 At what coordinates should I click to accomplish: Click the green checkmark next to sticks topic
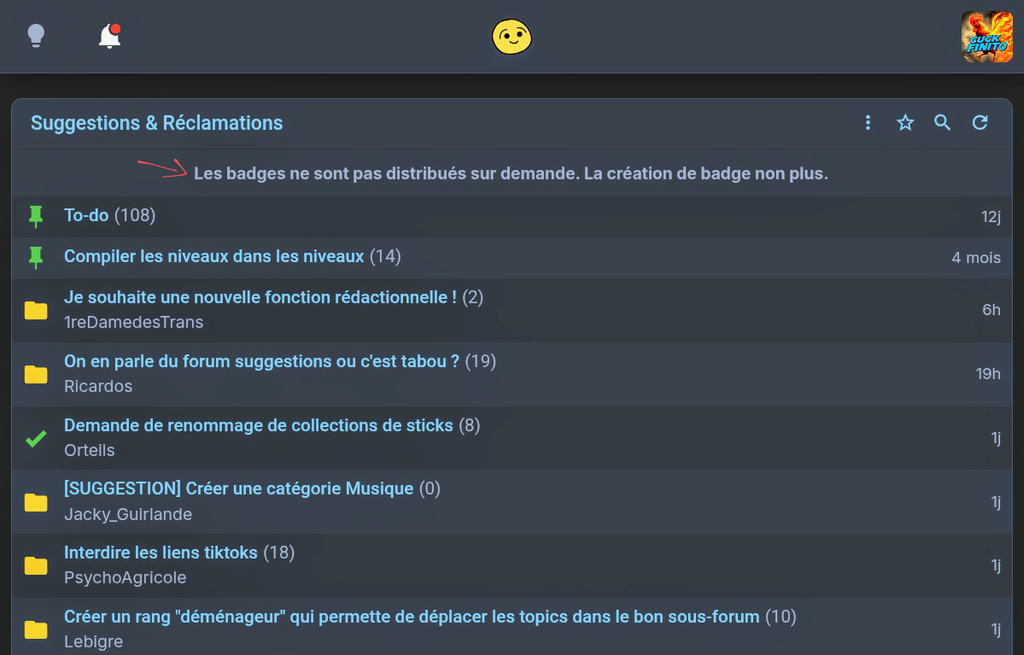pyautogui.click(x=36, y=438)
